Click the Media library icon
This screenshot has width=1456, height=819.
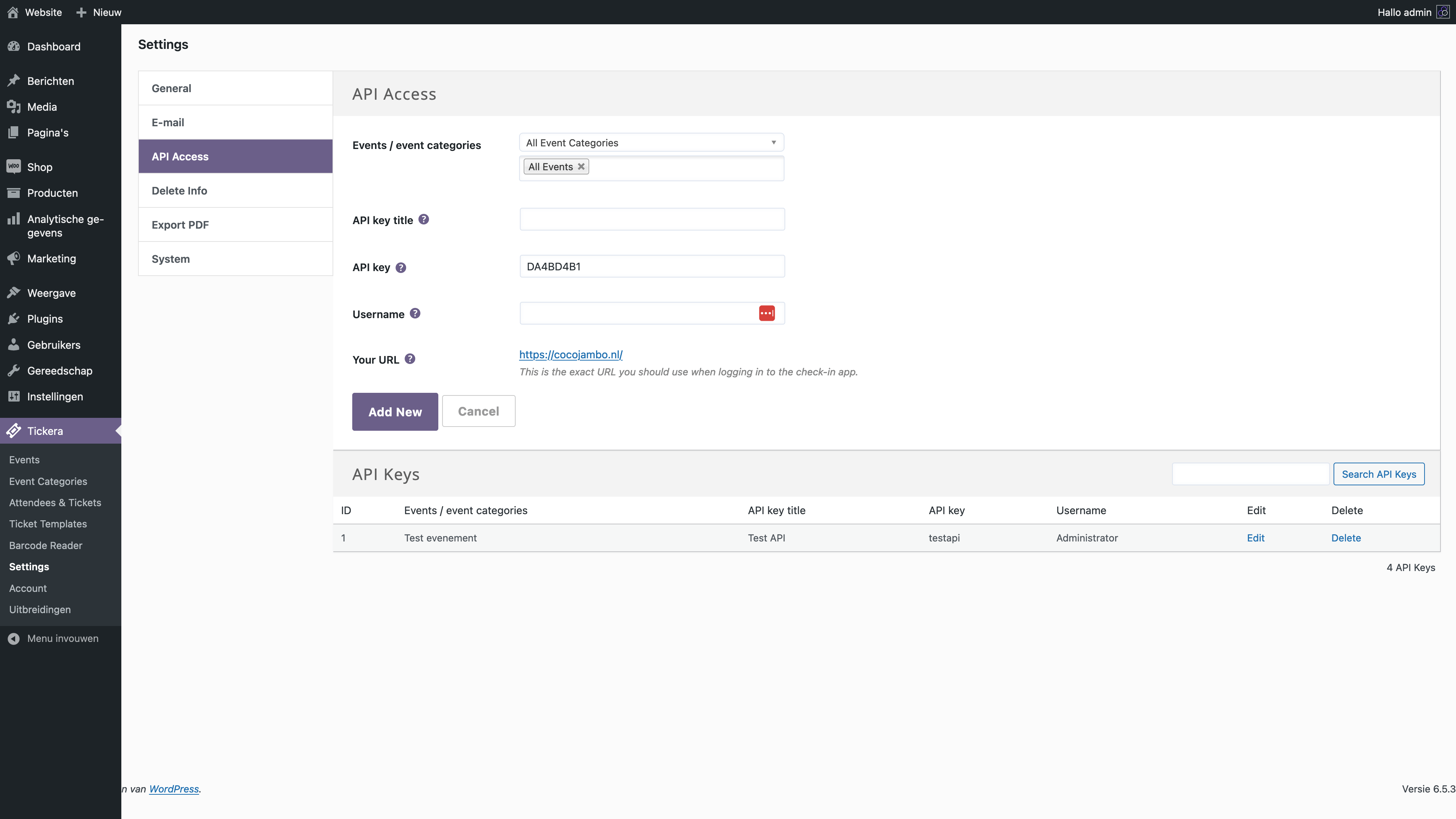pyautogui.click(x=14, y=107)
